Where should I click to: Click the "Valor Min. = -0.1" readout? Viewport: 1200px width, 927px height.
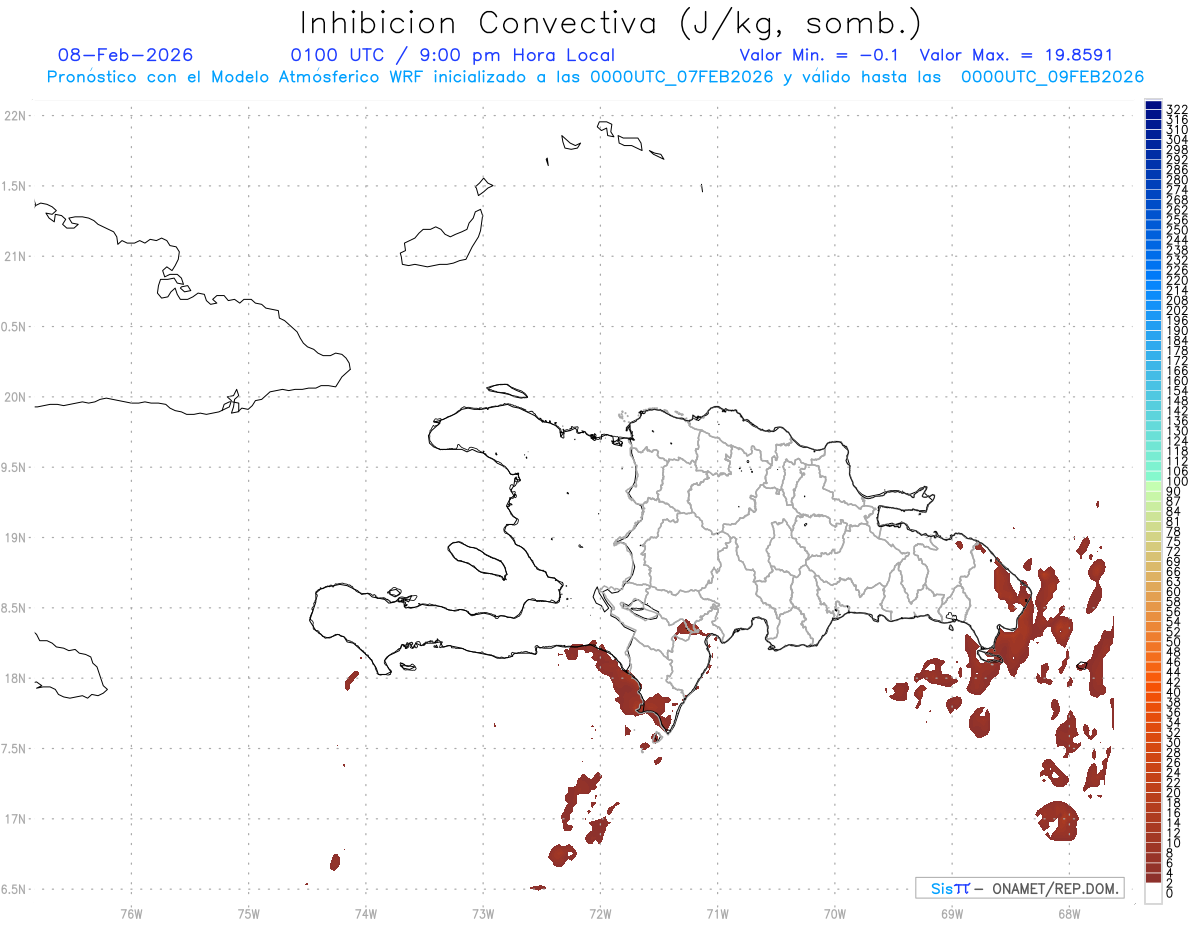point(821,55)
